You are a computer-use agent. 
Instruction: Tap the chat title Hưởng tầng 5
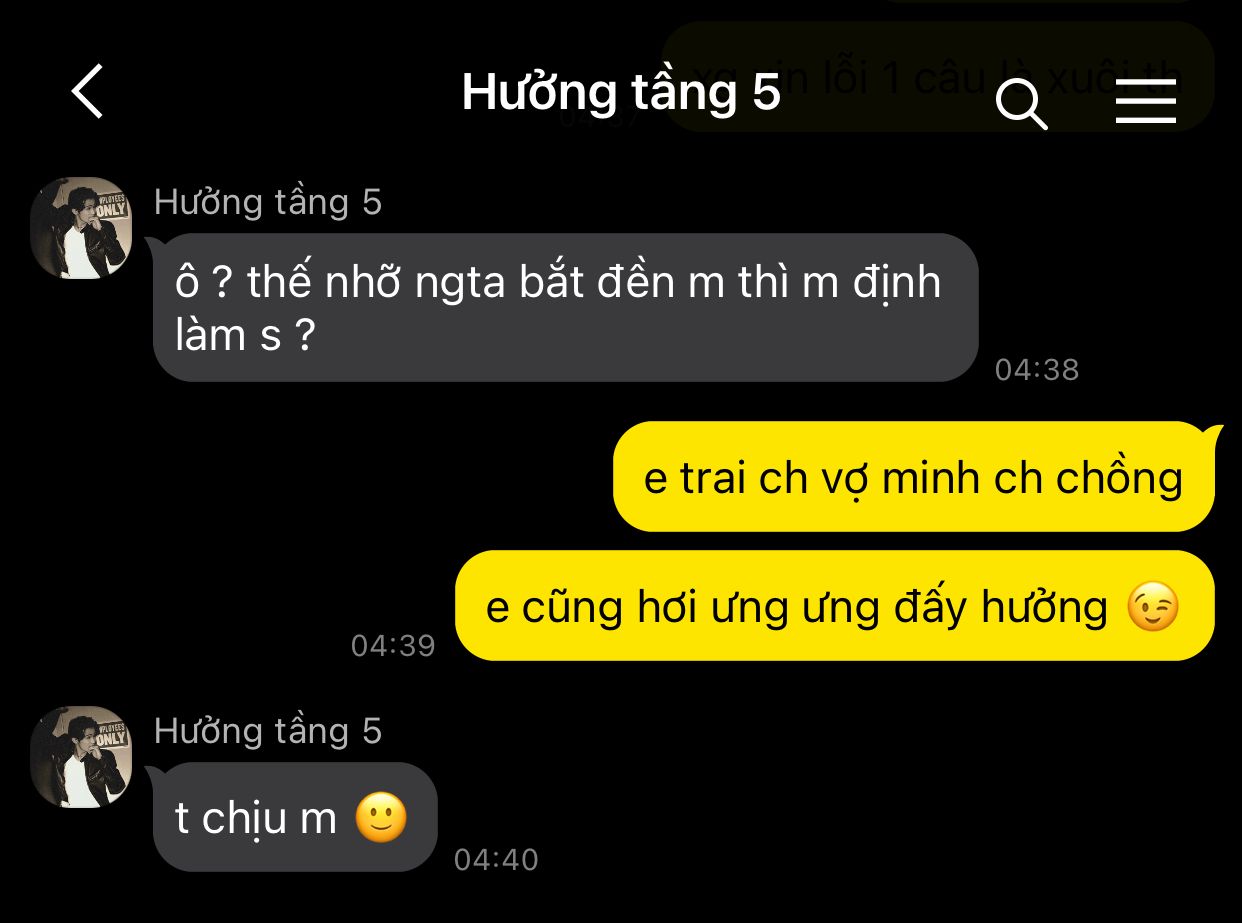pos(620,92)
